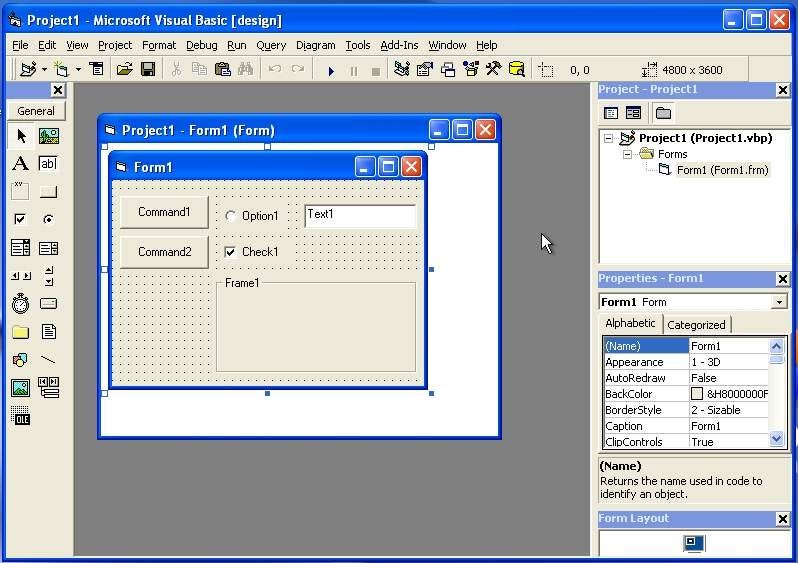Select the Pointer tool in toolbox

(20, 136)
